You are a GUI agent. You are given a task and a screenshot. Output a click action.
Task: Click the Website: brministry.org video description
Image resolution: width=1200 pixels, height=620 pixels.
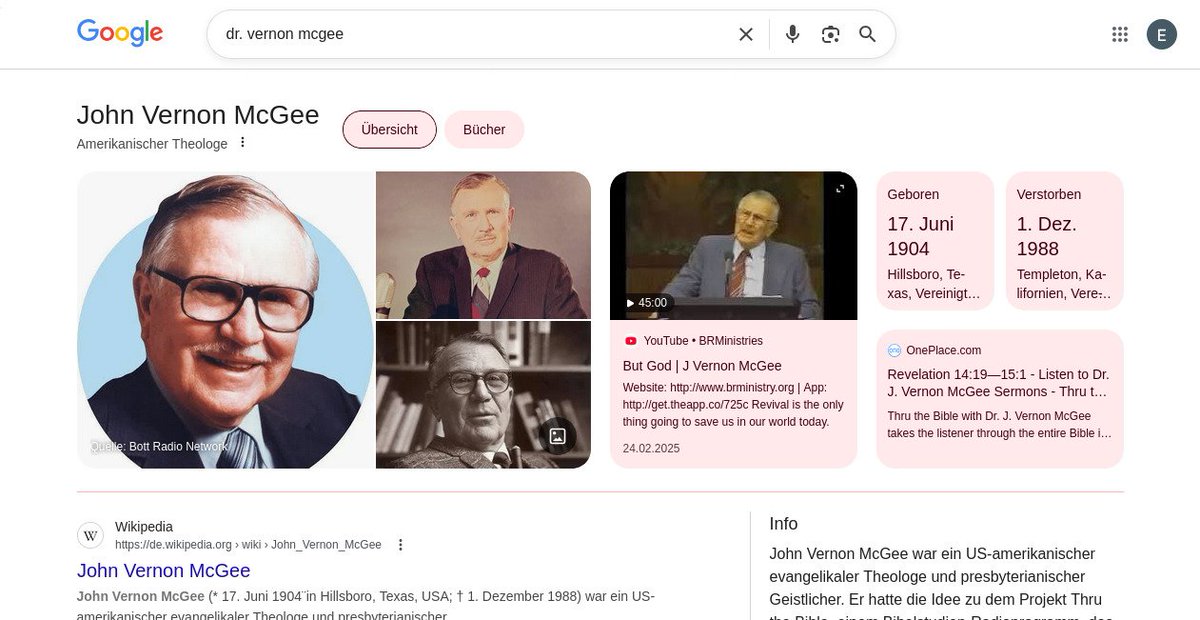(733, 405)
